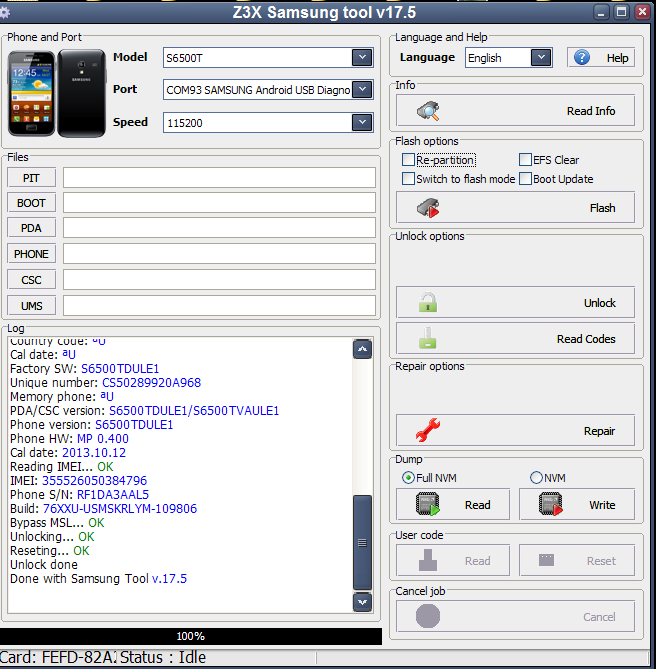Image resolution: width=656 pixels, height=669 pixels.
Task: Click the BOOT file path field
Action: (x=219, y=203)
